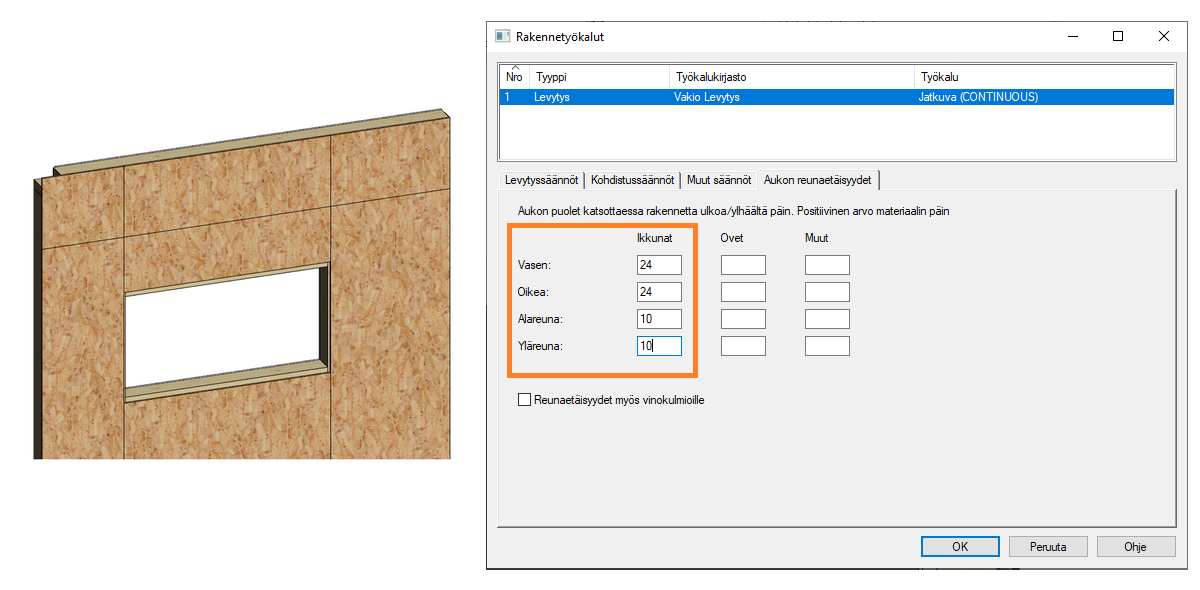The image size is (1200, 590).
Task: Click the Yläreuna field under Muut
Action: [827, 346]
